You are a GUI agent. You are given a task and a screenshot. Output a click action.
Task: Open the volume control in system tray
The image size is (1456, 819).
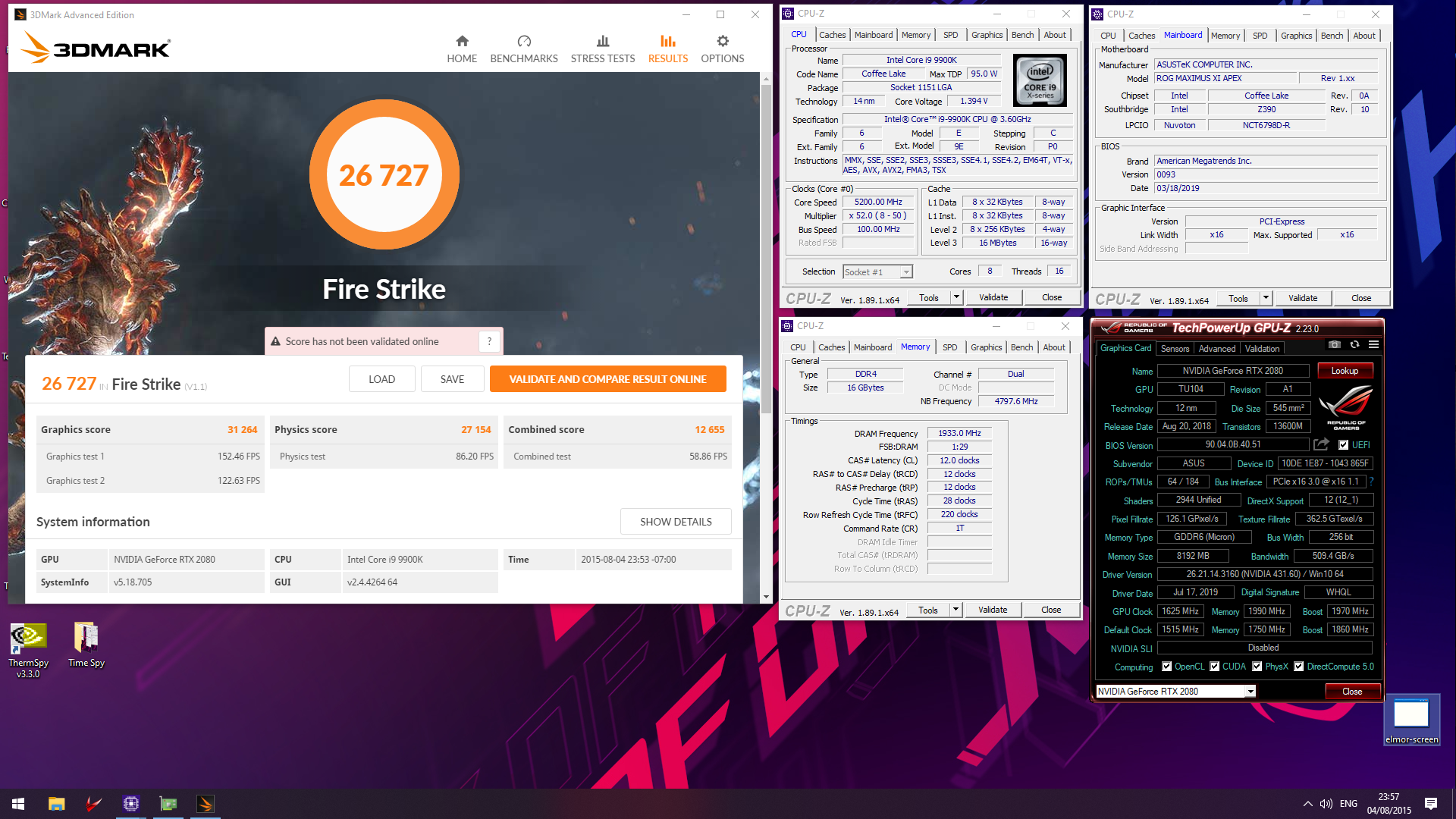pos(1326,804)
